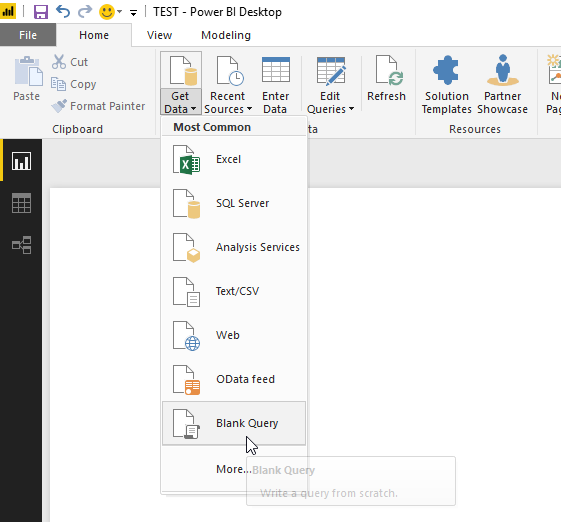Open Customize Quick Access Toolbar arrow
Image resolution: width=561 pixels, height=522 pixels.
[133, 13]
